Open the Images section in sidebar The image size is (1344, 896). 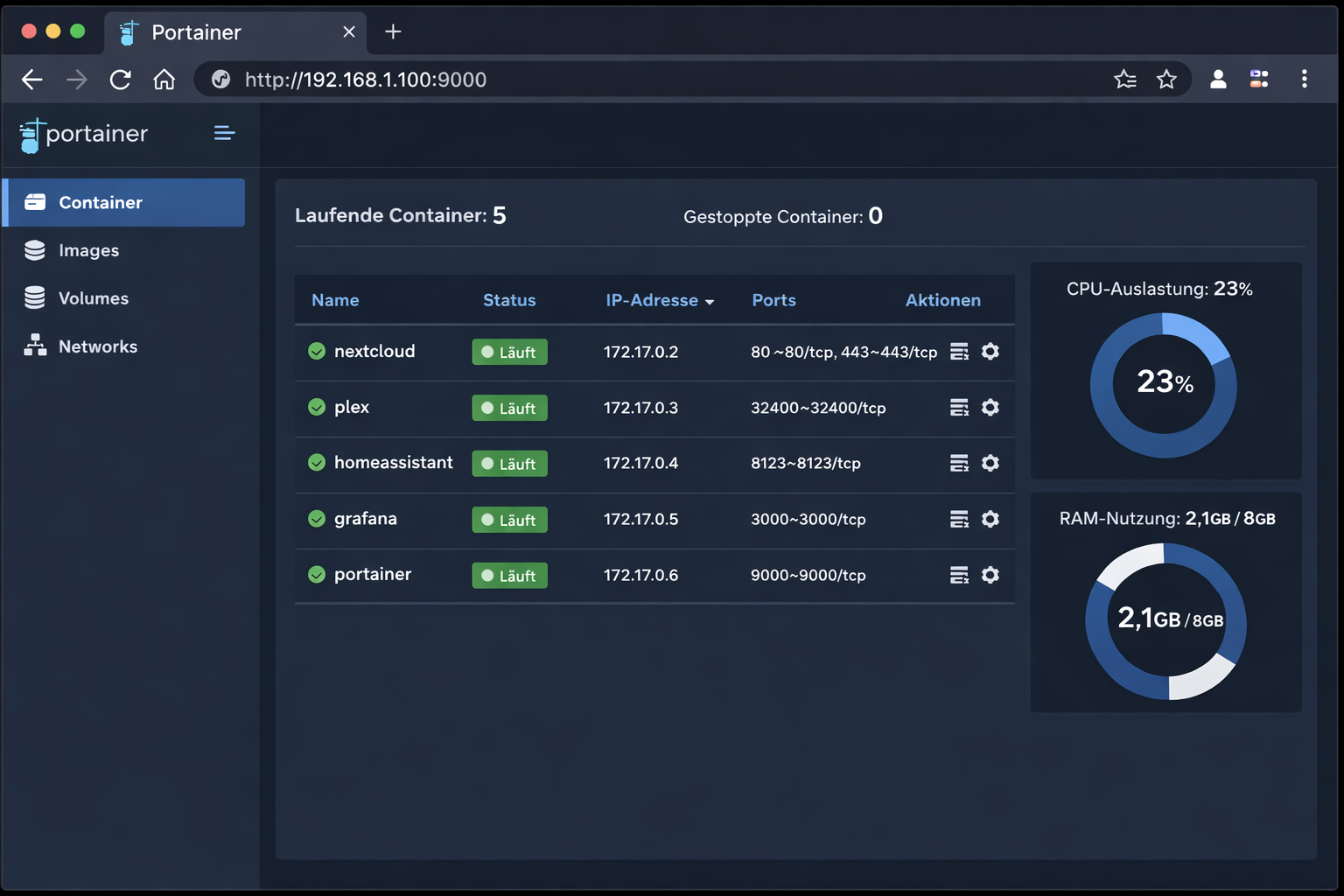coord(88,250)
